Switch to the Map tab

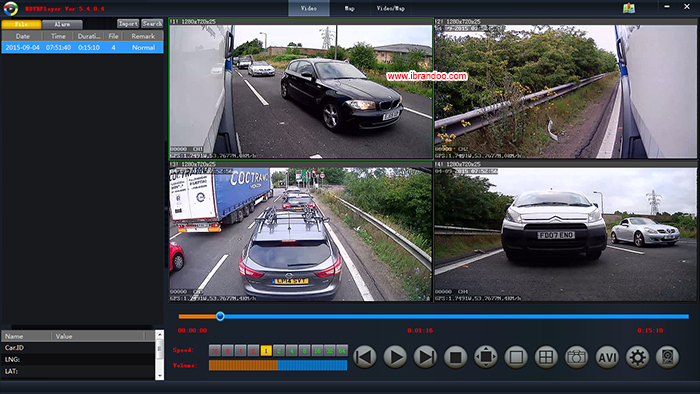click(x=350, y=8)
